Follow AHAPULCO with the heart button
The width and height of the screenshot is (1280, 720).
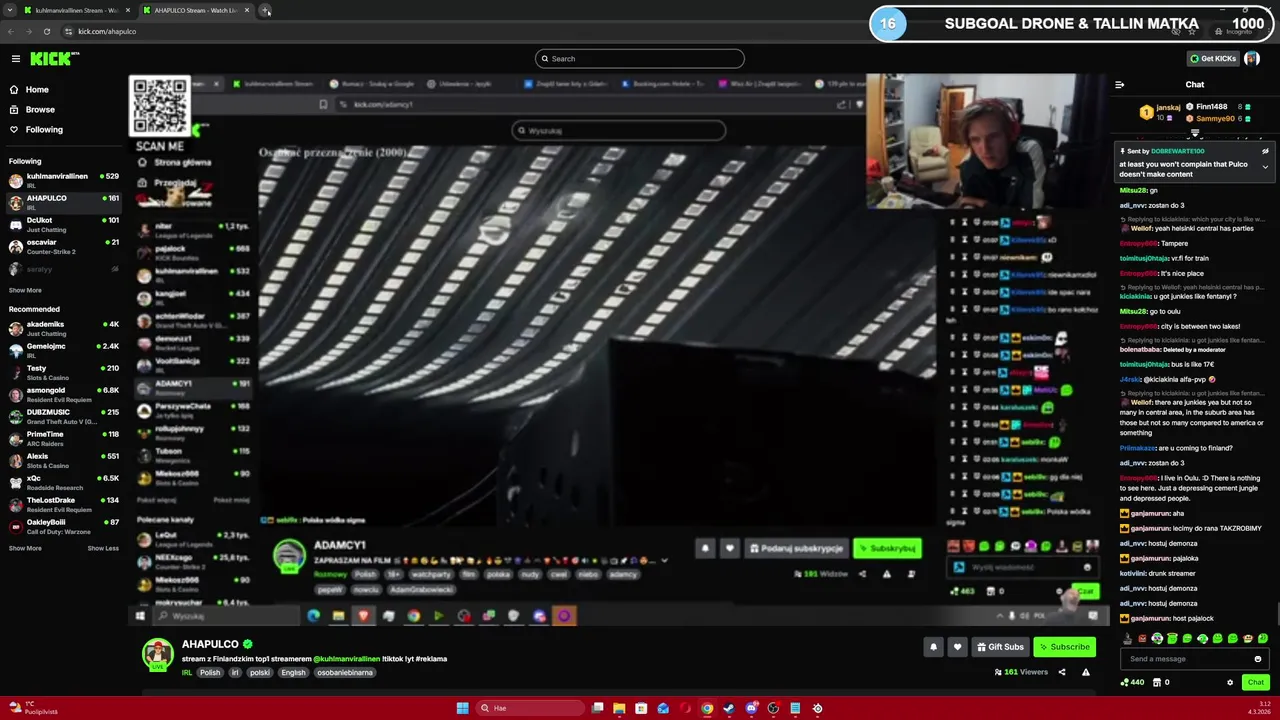pos(957,647)
